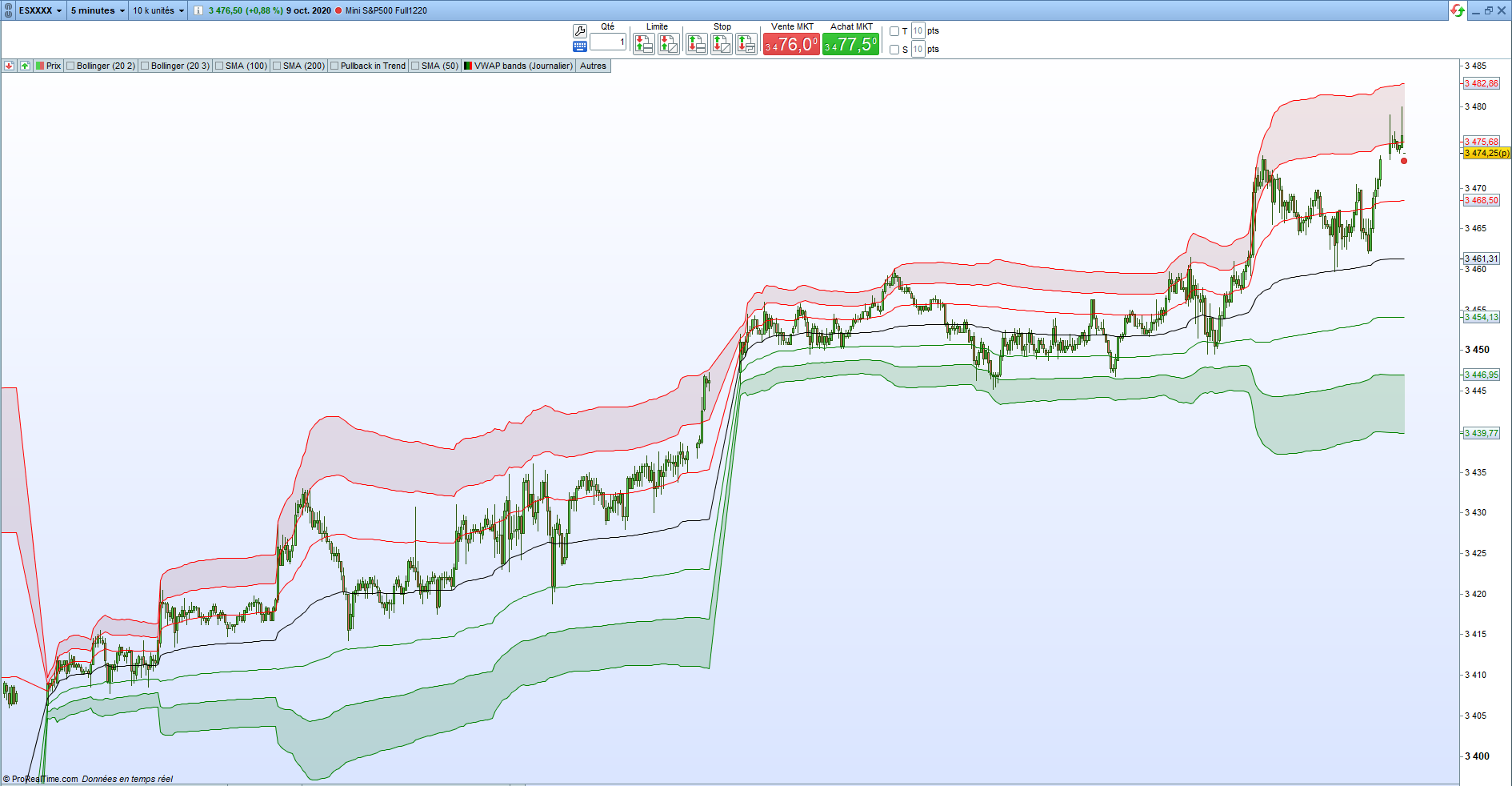
Task: Click the green 3 446,95 price label
Action: click(1482, 375)
